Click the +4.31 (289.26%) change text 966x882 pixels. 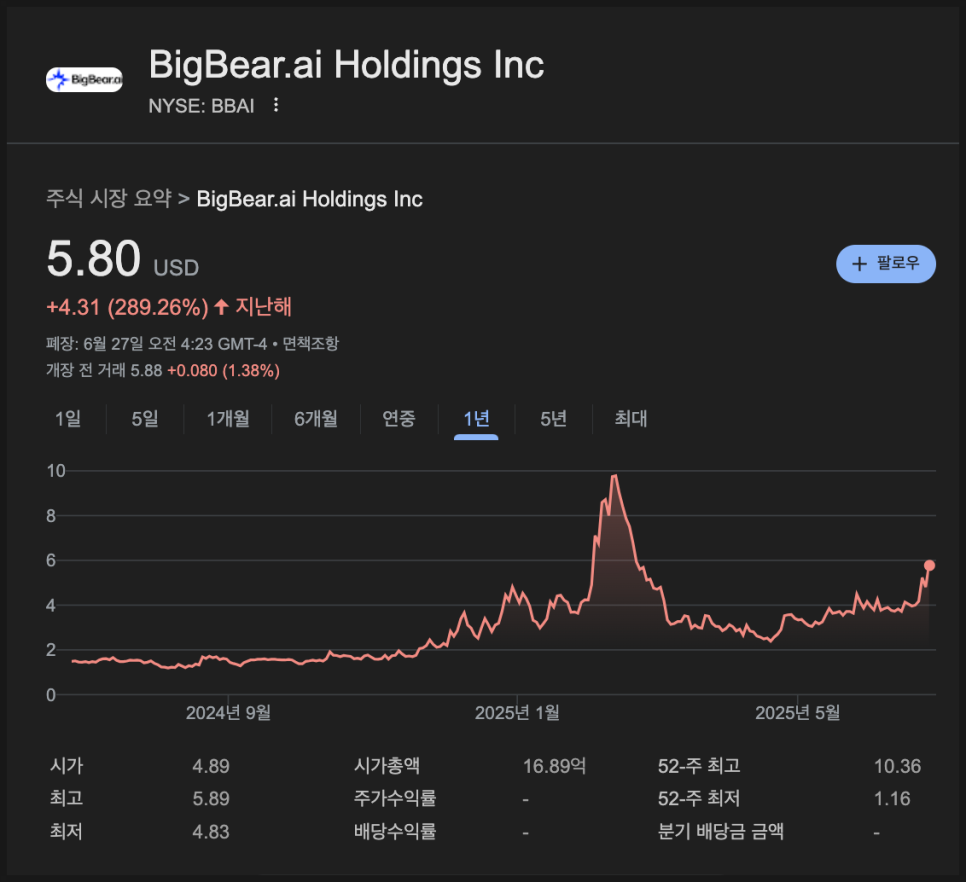(128, 307)
